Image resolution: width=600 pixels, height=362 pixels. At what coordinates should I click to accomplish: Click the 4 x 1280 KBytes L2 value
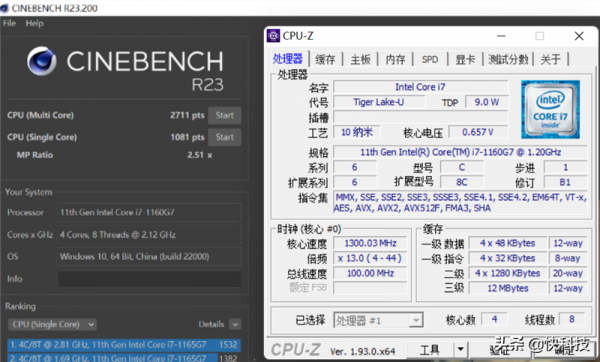coord(507,273)
